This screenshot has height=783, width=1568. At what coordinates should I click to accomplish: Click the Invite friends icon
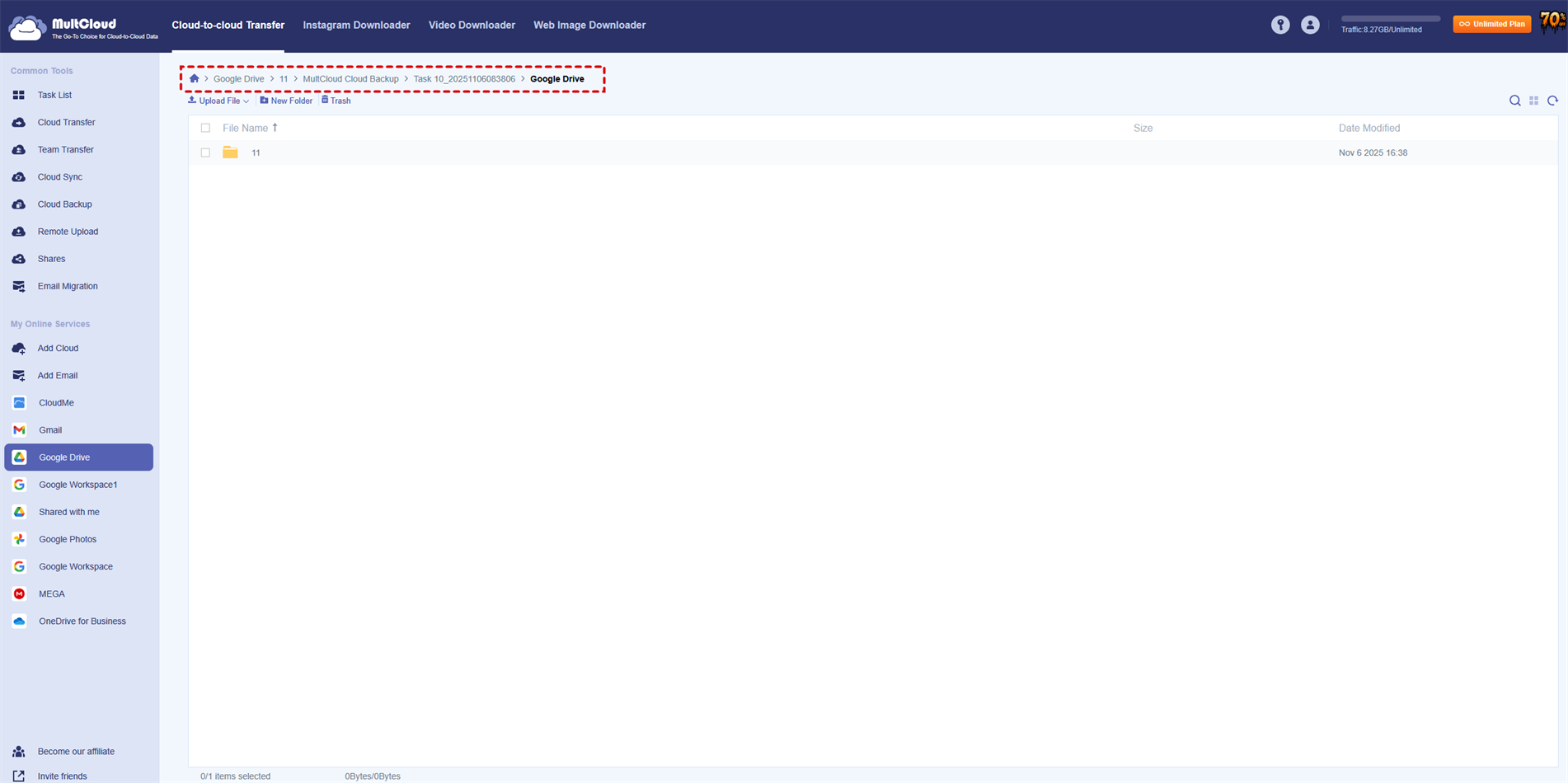tap(19, 776)
